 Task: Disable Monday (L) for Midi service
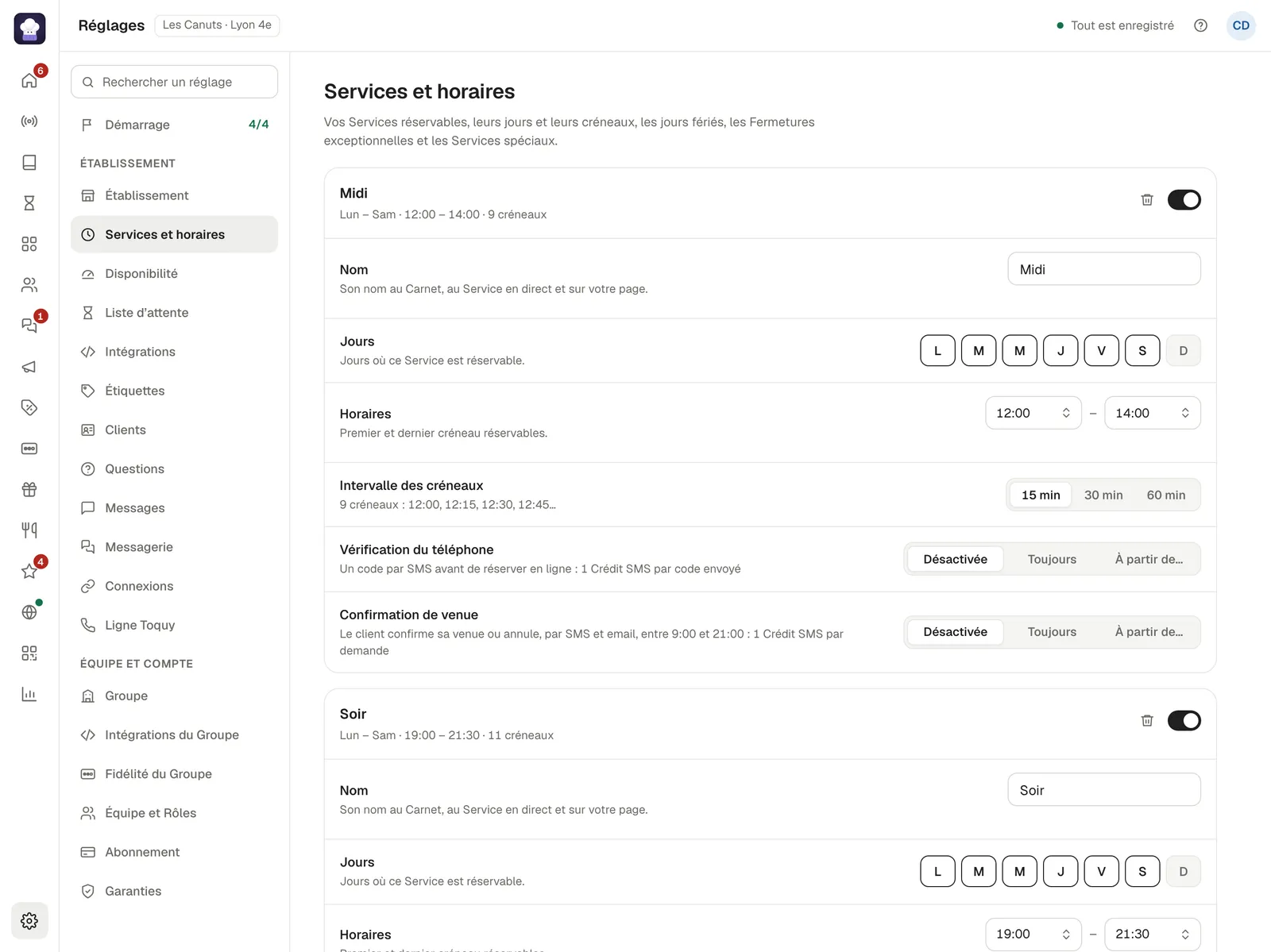(x=937, y=351)
